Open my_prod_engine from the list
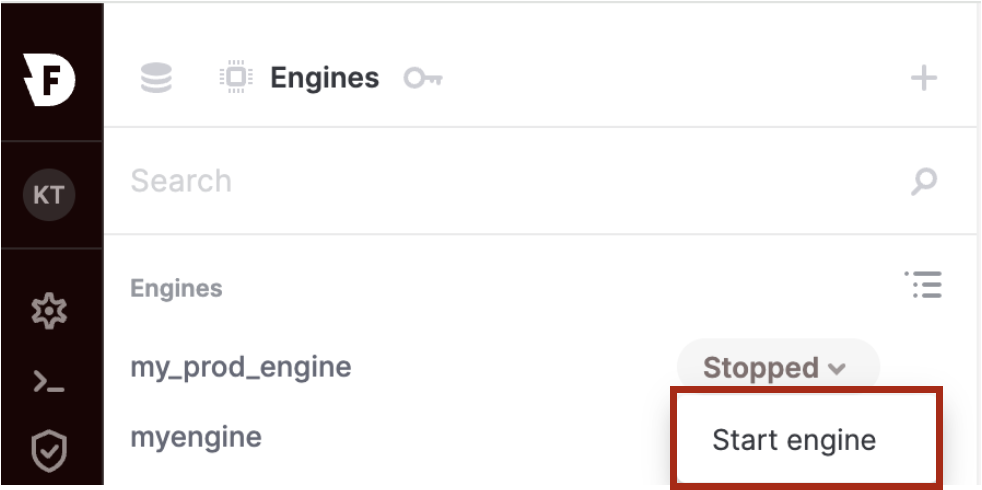Screen dimensions: 982x490 click(x=240, y=367)
